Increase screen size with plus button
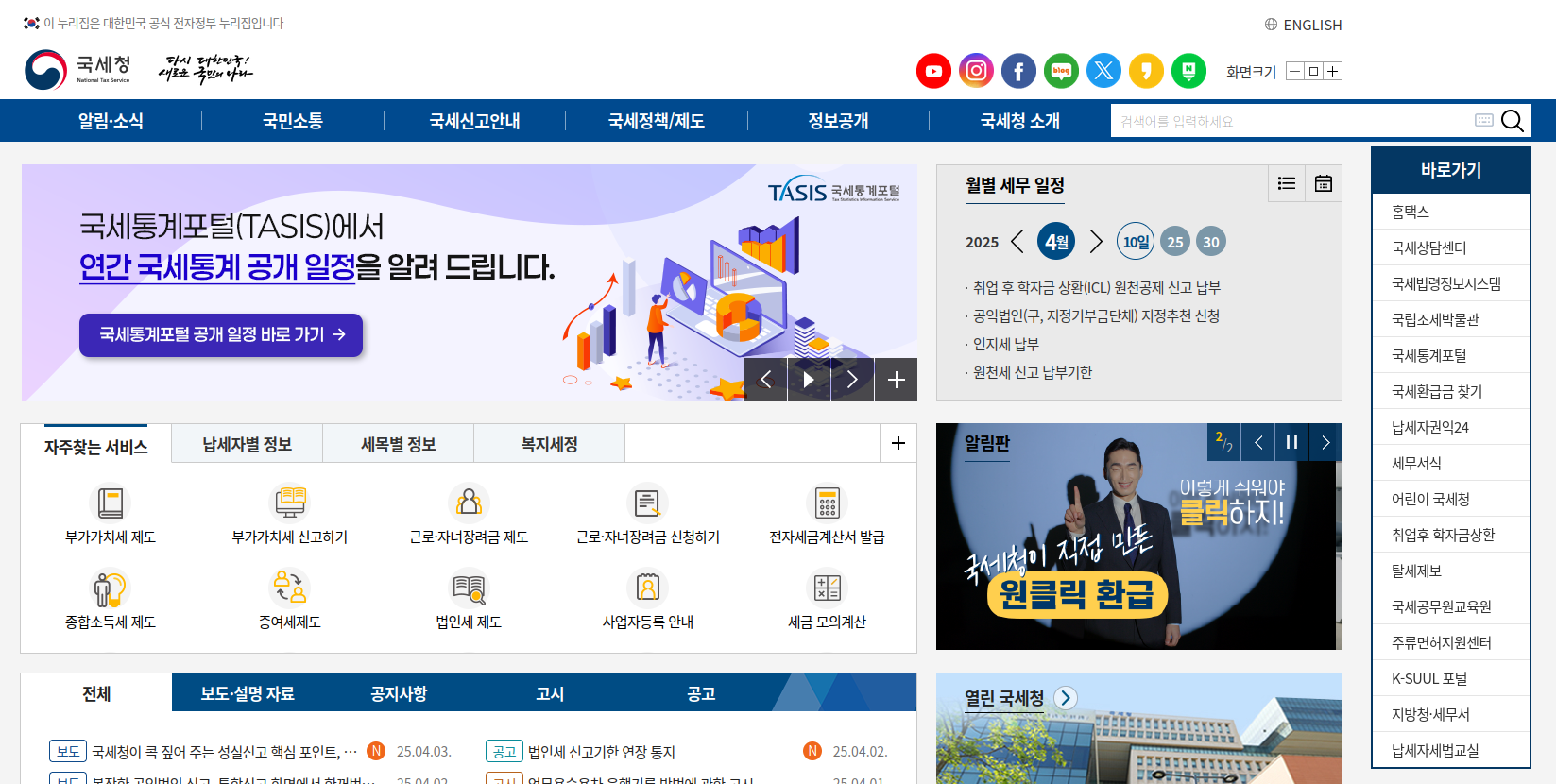 click(1332, 72)
